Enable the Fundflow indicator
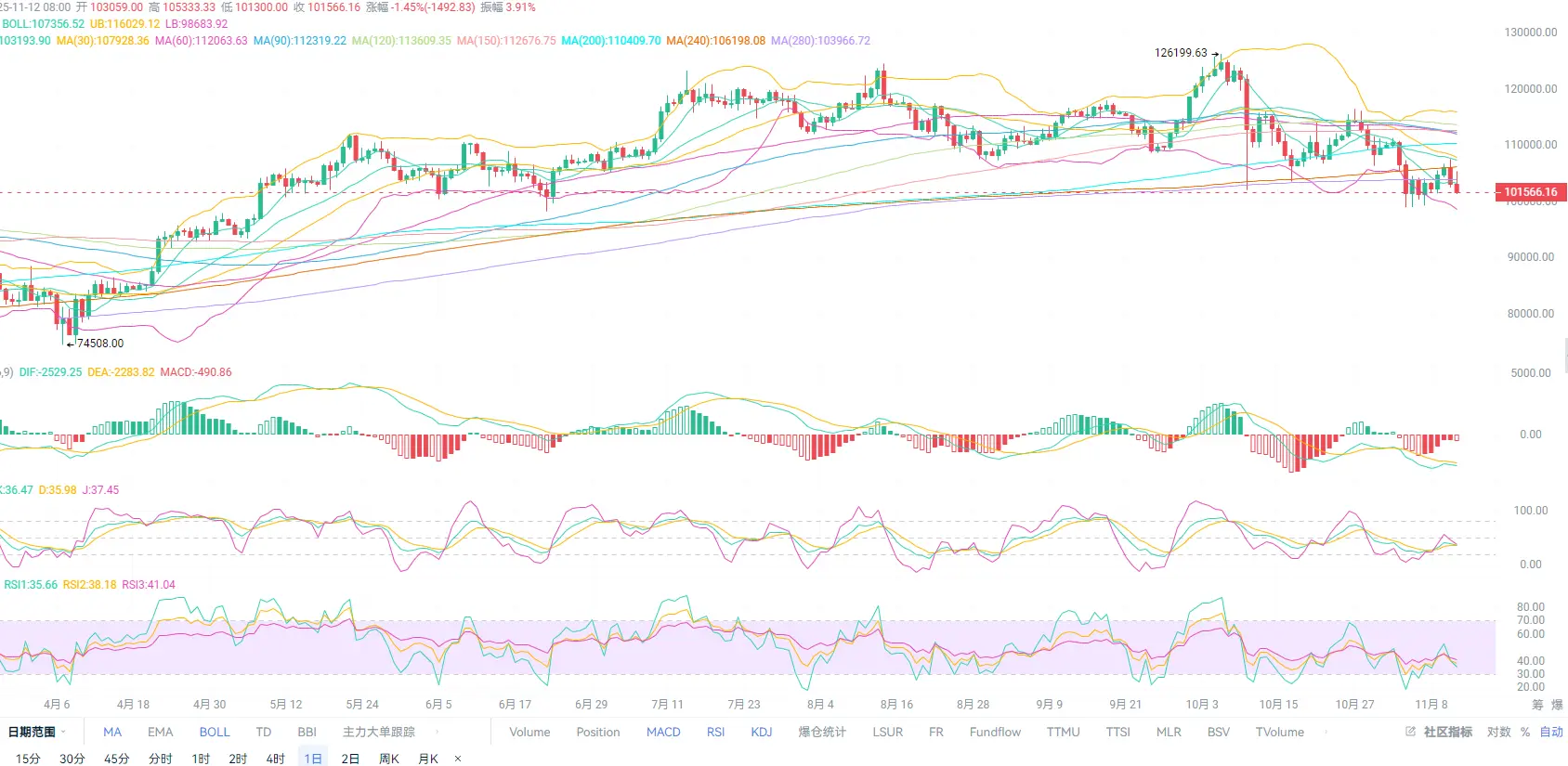Image resolution: width=1568 pixels, height=766 pixels. tap(995, 732)
